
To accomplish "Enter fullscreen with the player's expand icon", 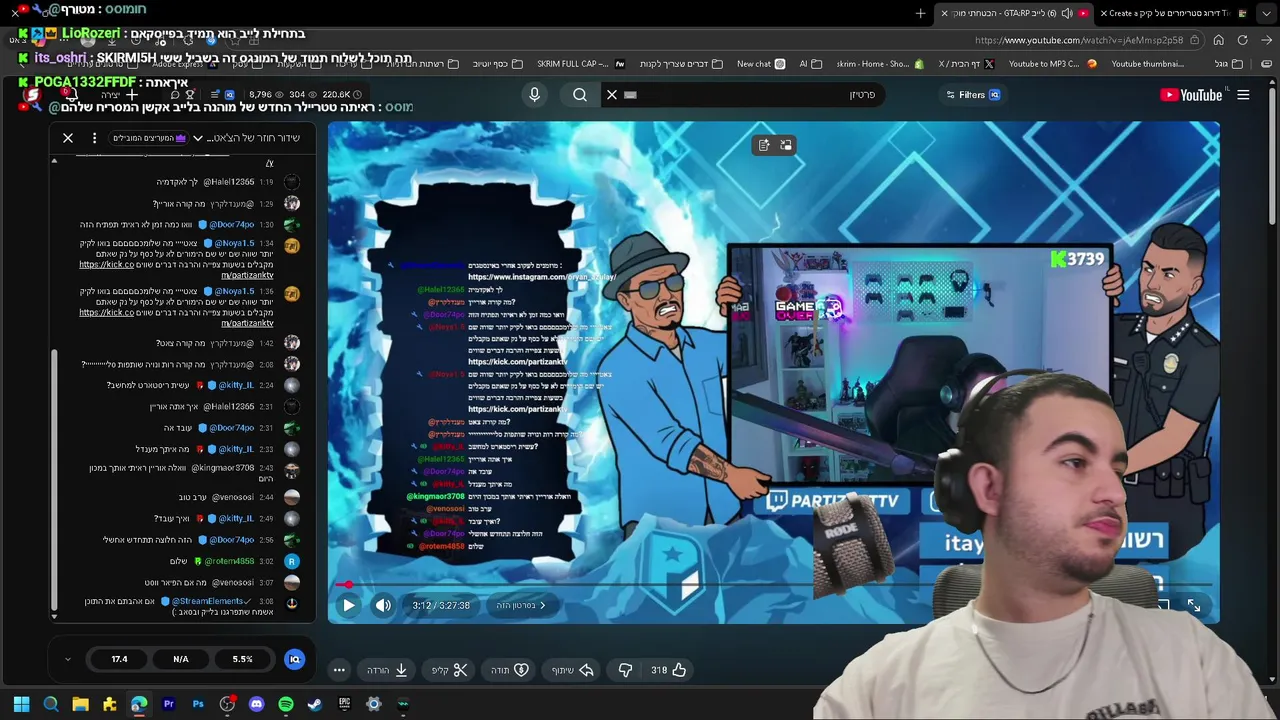I will pos(1194,605).
